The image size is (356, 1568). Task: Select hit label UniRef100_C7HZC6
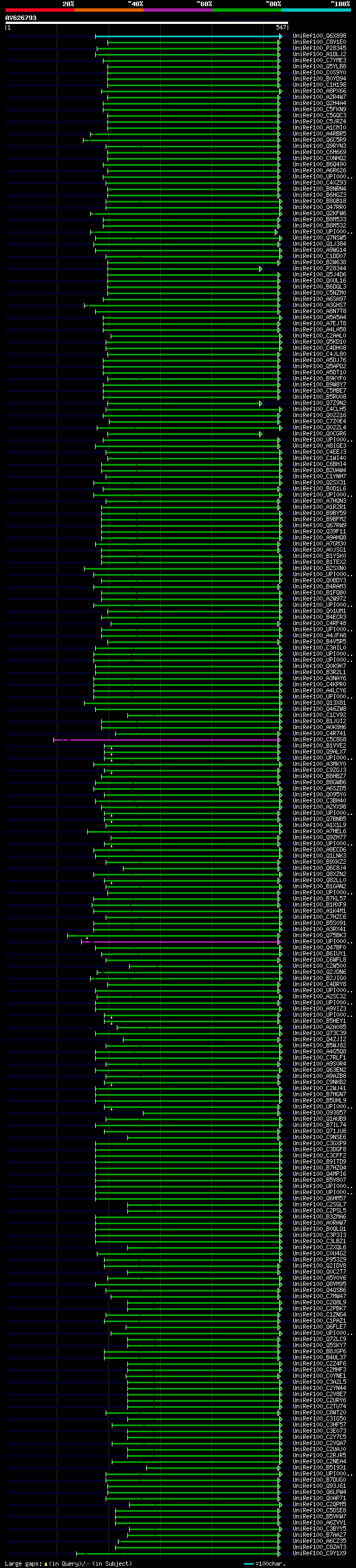pyautogui.click(x=319, y=917)
